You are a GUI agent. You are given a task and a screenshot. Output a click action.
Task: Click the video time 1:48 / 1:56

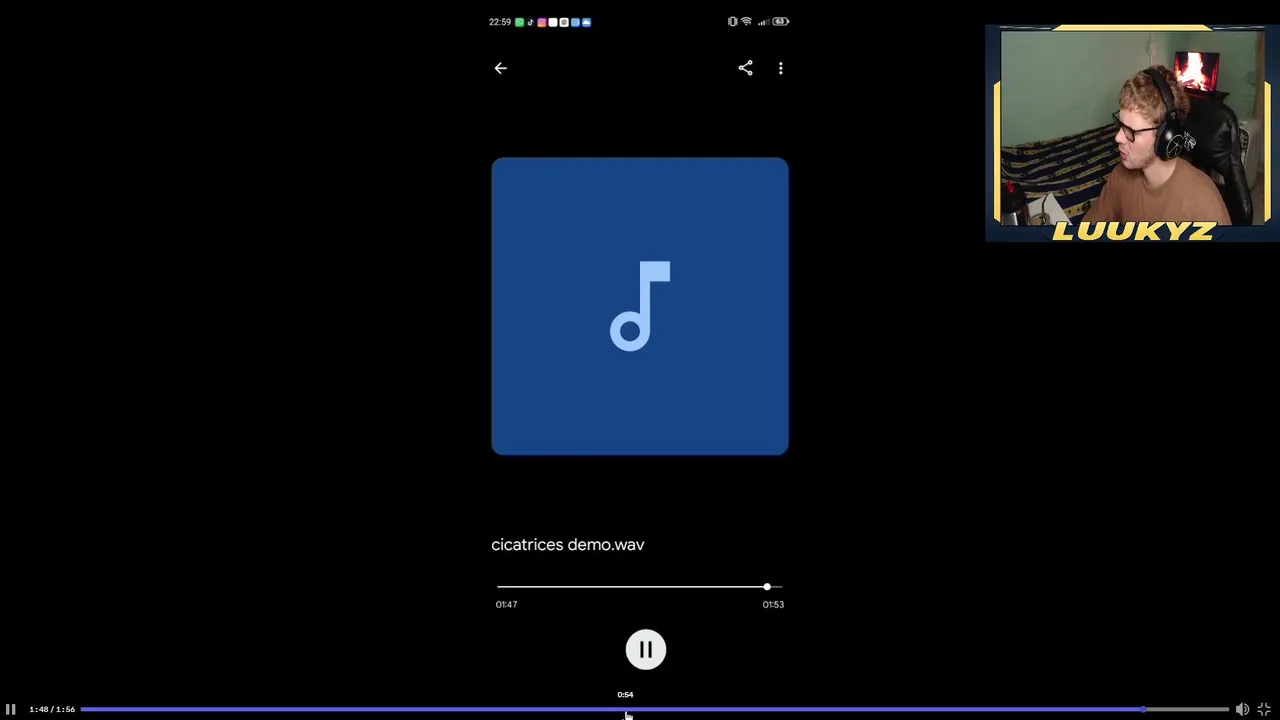(52, 709)
